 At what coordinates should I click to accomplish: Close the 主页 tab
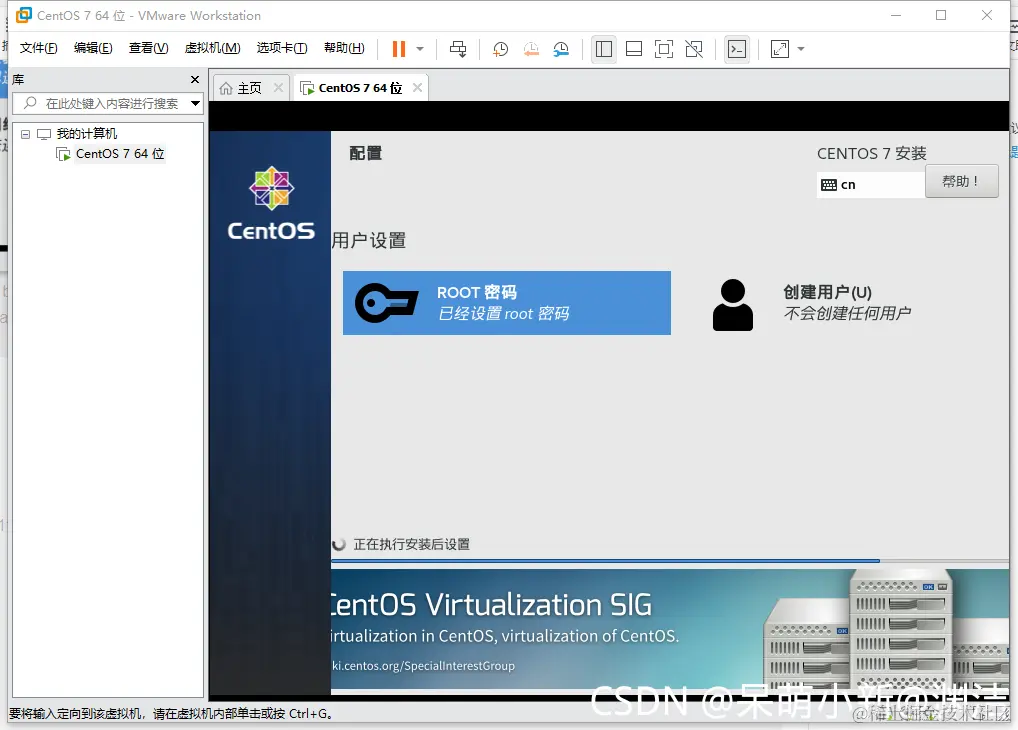278,88
